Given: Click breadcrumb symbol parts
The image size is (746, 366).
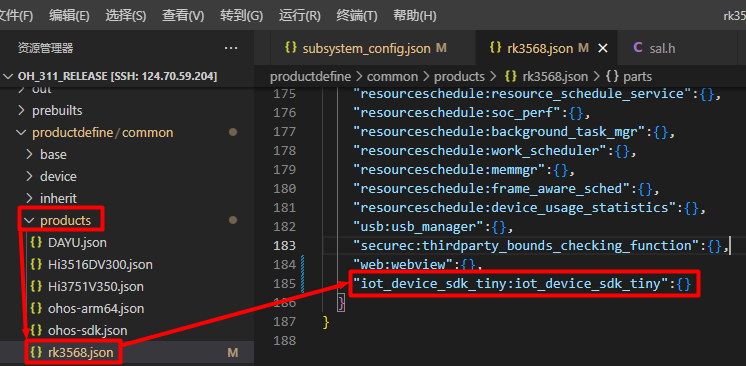Looking at the screenshot, I should [638, 77].
